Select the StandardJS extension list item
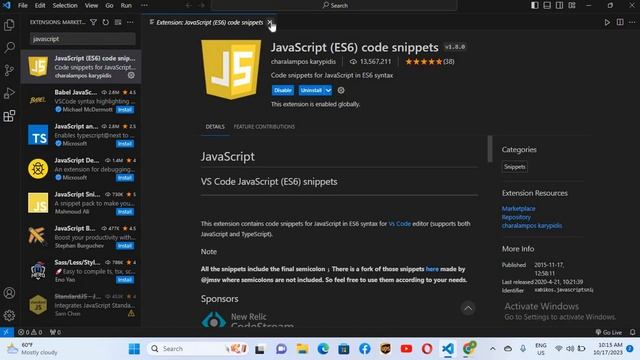The width and height of the screenshot is (640, 360). [81, 304]
